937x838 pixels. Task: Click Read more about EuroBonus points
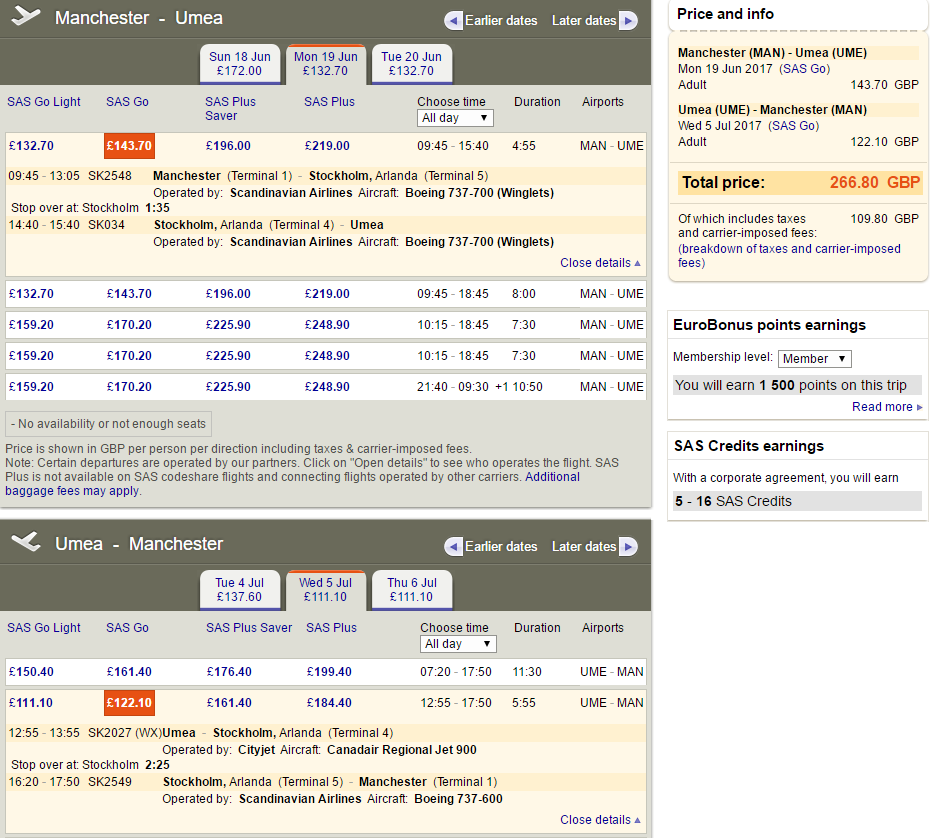tap(887, 407)
